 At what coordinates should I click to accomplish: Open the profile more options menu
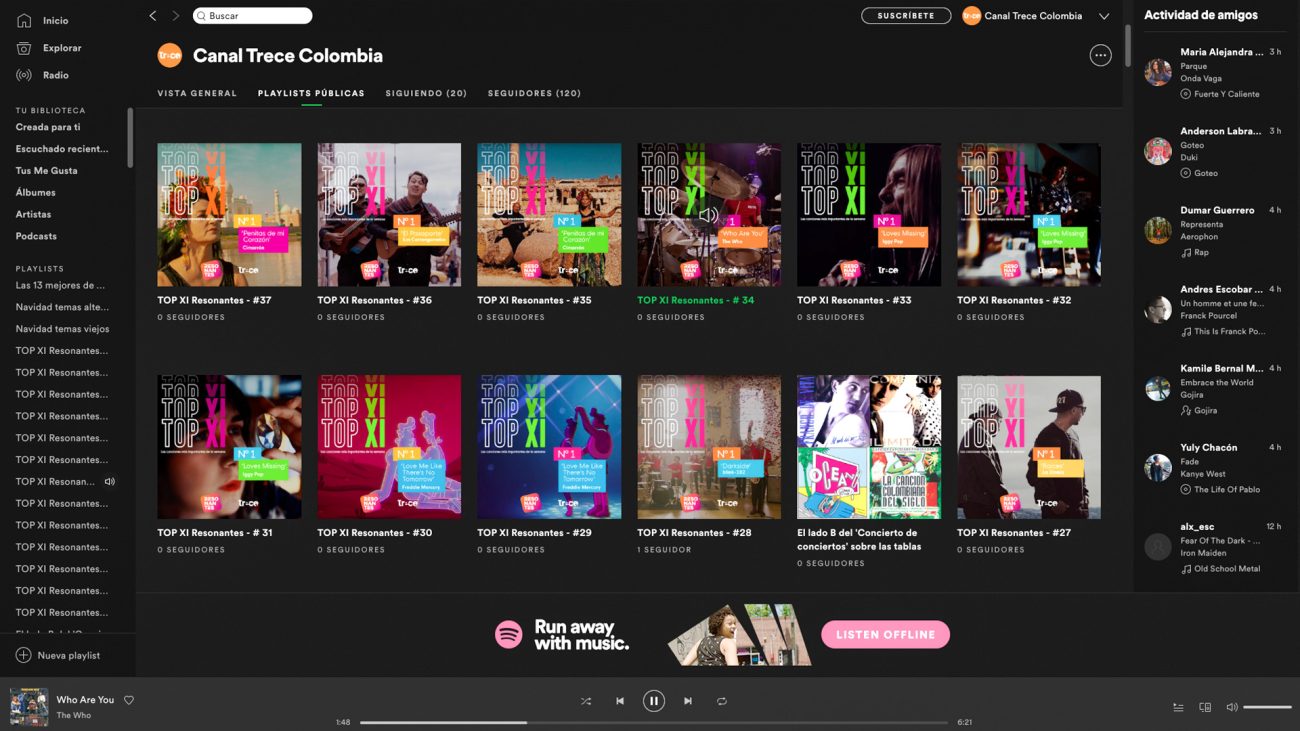pos(1100,55)
